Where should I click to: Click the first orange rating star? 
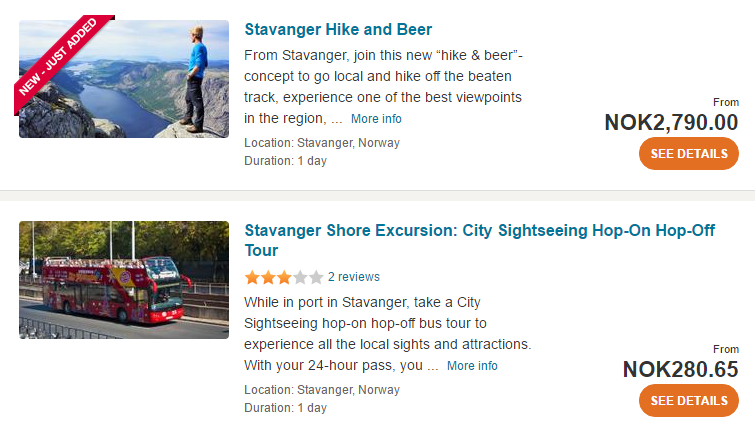(252, 277)
